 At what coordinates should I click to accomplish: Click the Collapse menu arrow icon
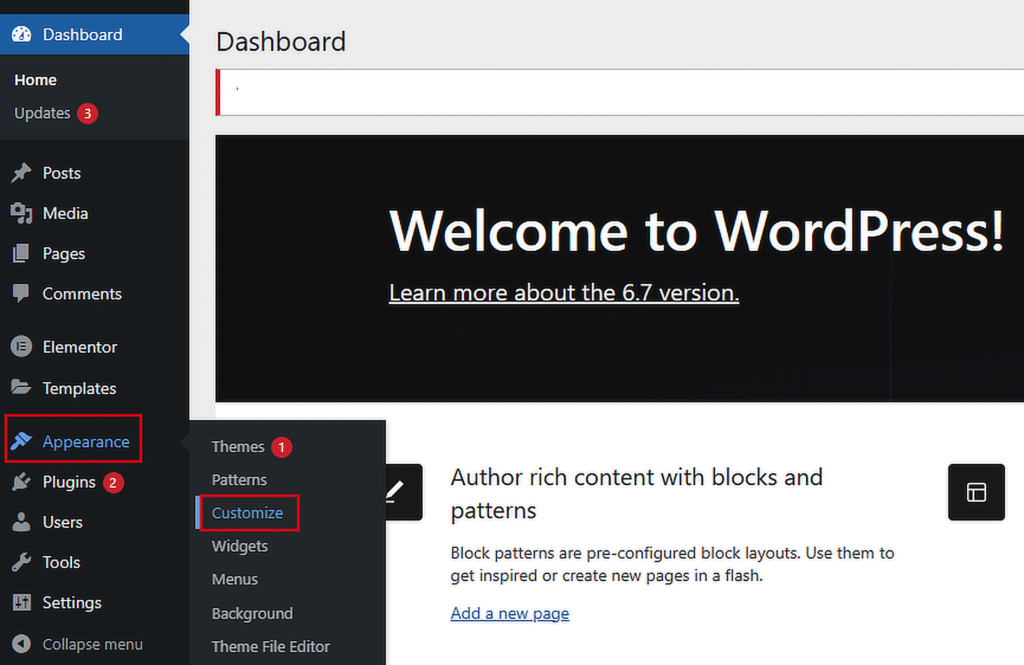21,644
